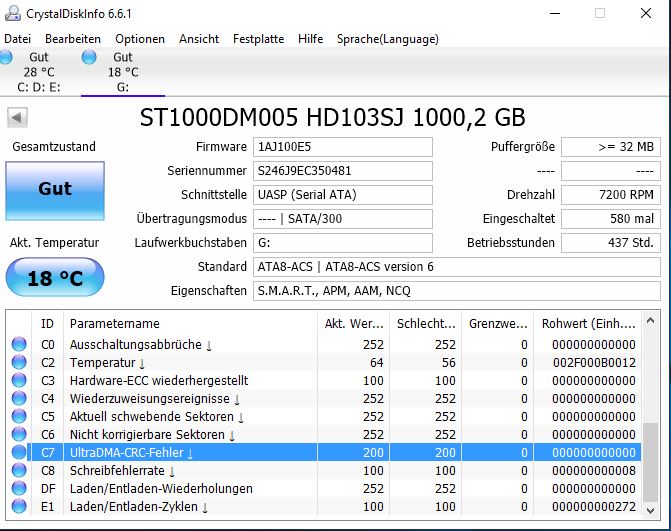Click the SMART list scrollbar thumb
671x531 pixels.
click(650, 461)
